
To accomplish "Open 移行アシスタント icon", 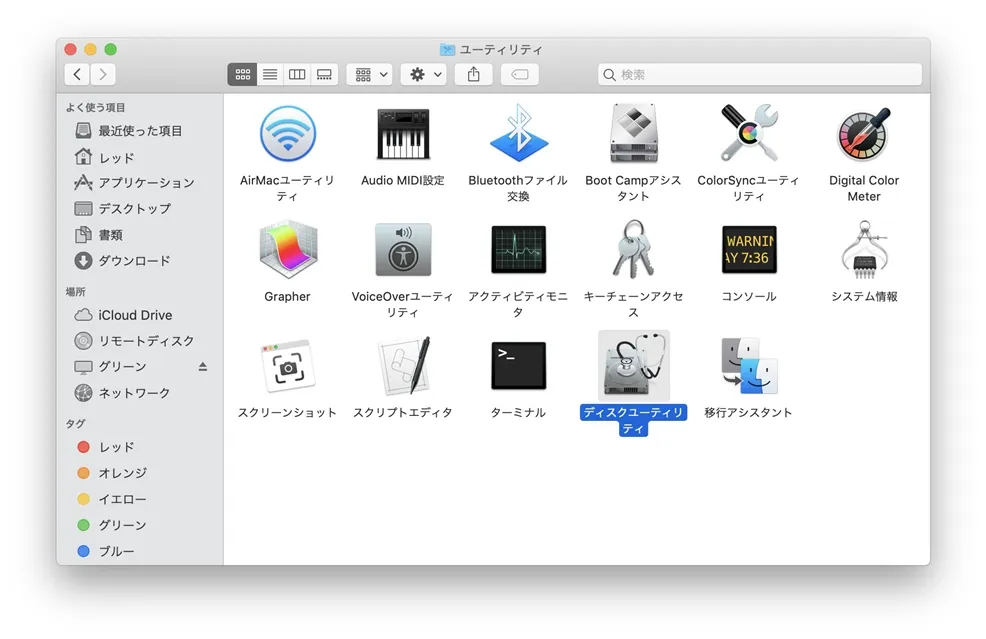I will 748,365.
